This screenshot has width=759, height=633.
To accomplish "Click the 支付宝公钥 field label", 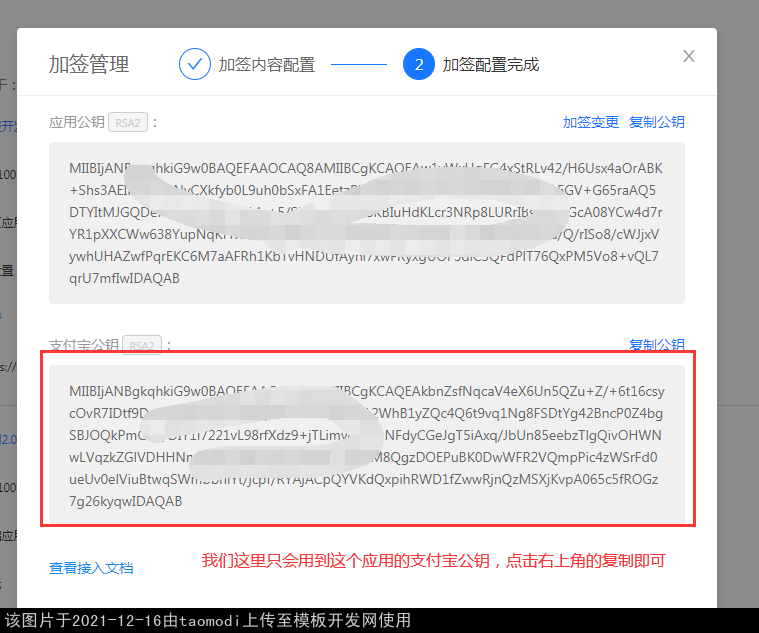I will pos(83,346).
